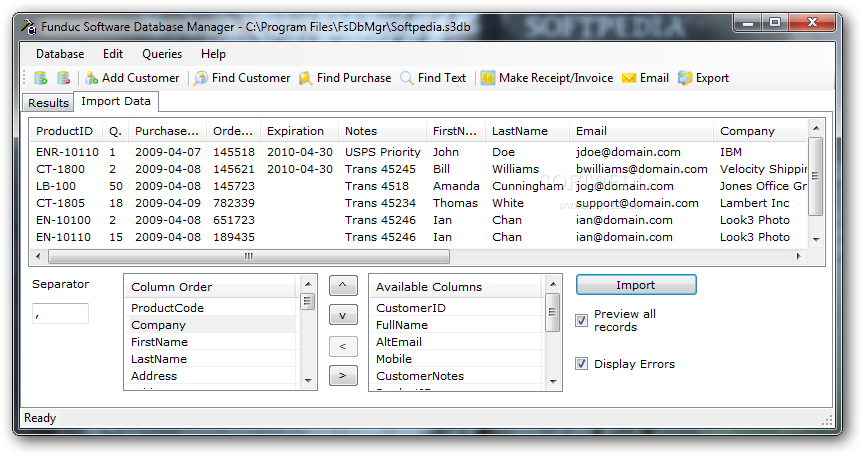Select Address in Column Order list
This screenshot has height=456, width=863.
[212, 376]
